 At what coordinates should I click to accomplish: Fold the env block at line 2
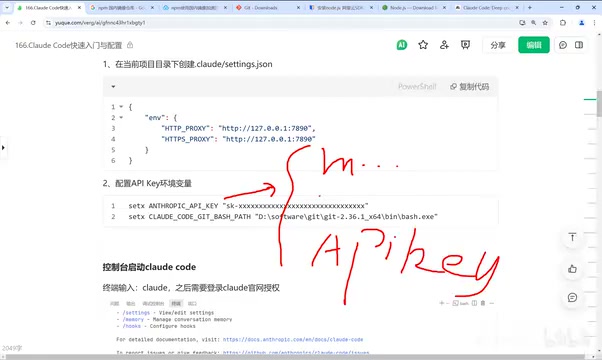point(121,117)
